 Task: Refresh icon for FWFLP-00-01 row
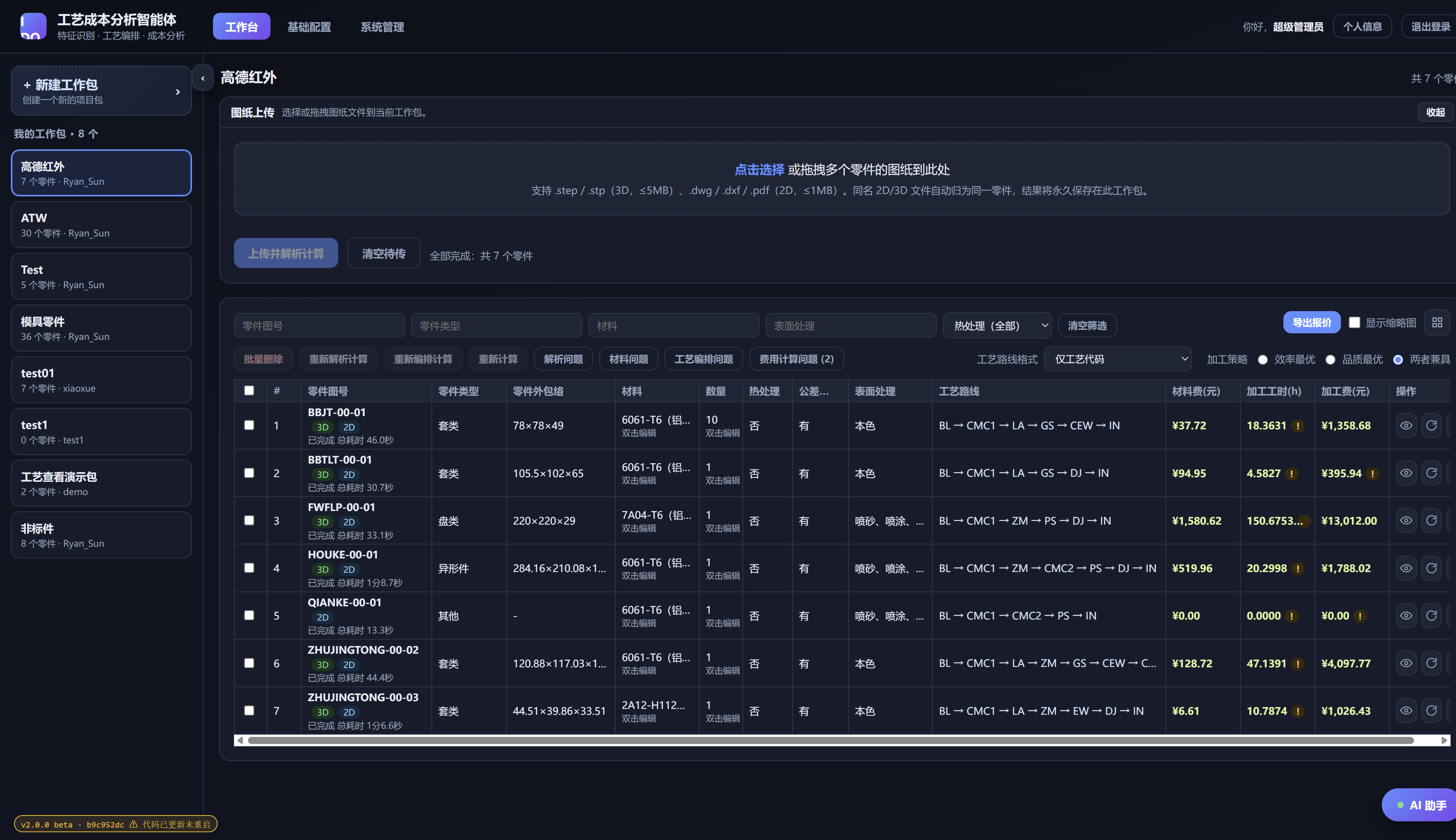tap(1431, 520)
